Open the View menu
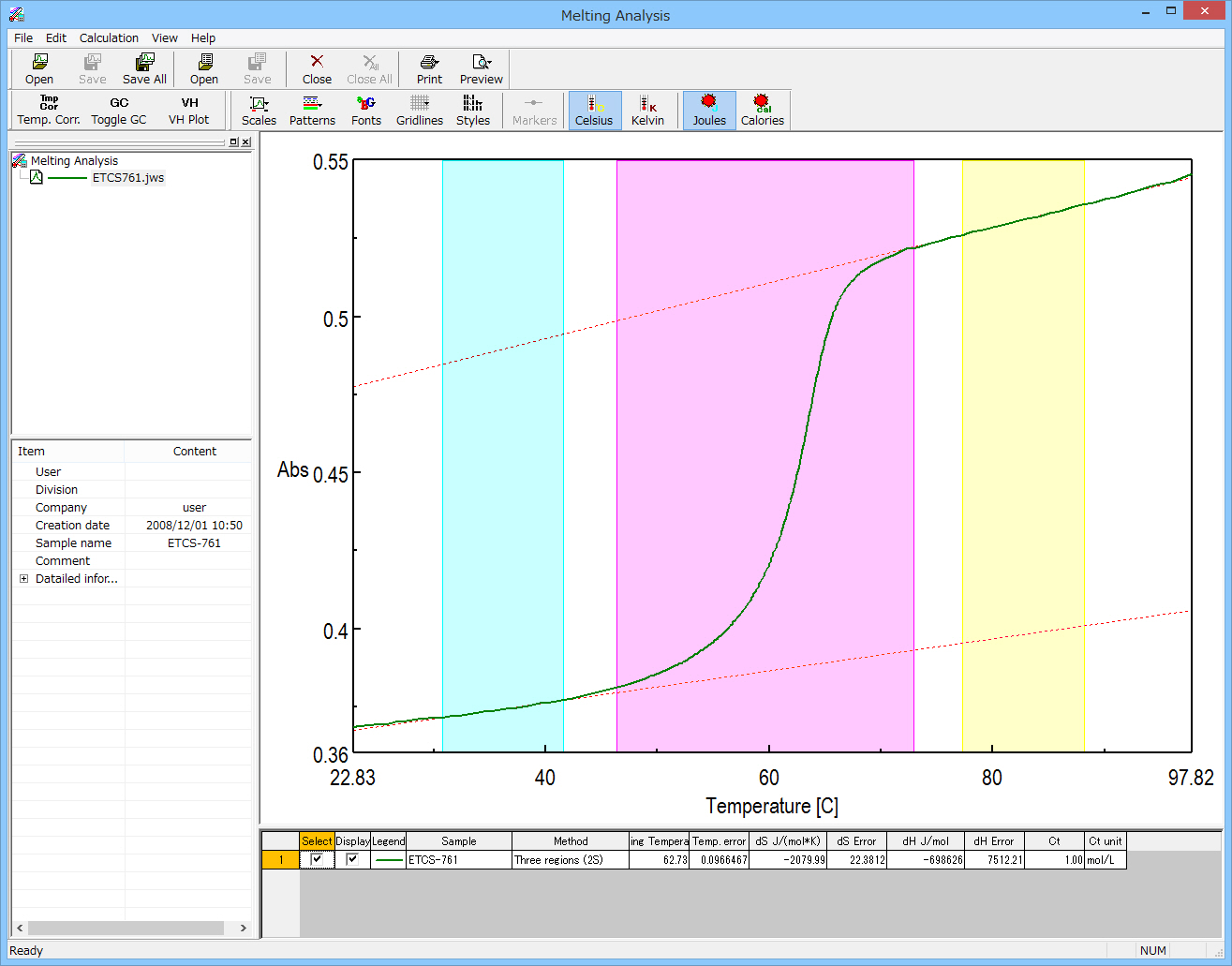Screen dimensions: 1232x966 pyautogui.click(x=165, y=38)
